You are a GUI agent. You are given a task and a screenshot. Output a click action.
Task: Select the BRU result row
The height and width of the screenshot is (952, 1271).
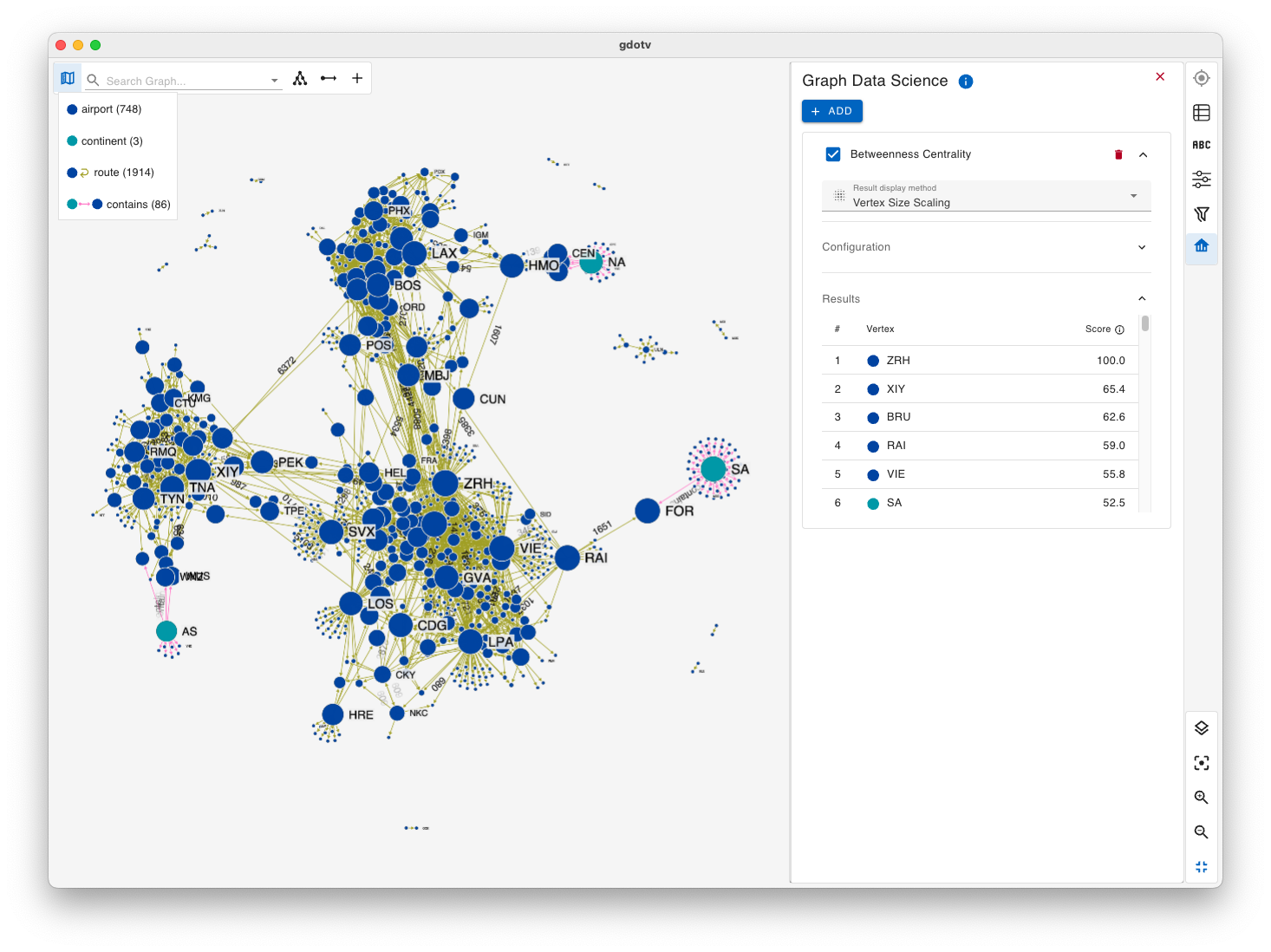click(x=980, y=417)
